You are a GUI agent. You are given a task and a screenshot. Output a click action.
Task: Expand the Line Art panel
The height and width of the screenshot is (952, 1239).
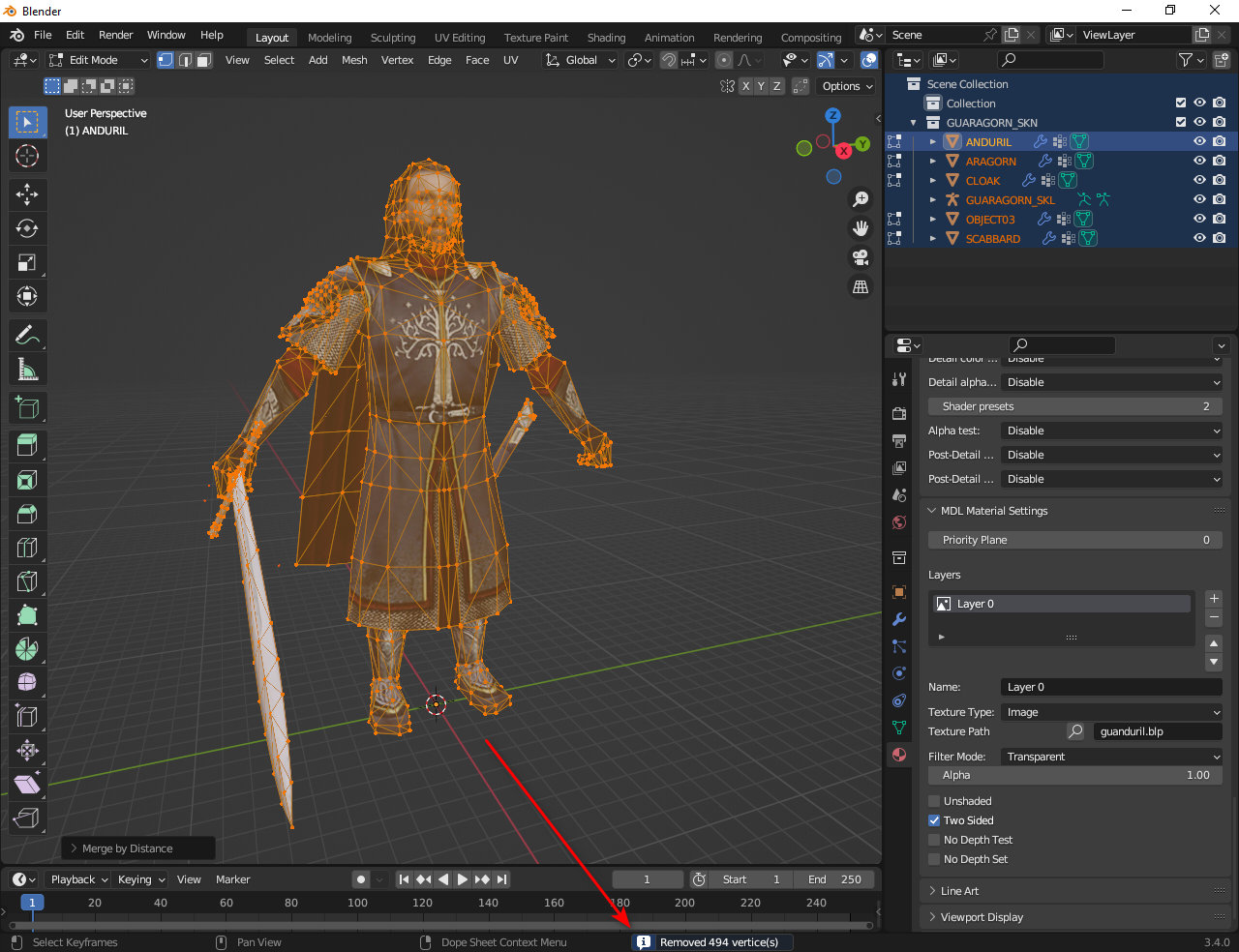[959, 891]
